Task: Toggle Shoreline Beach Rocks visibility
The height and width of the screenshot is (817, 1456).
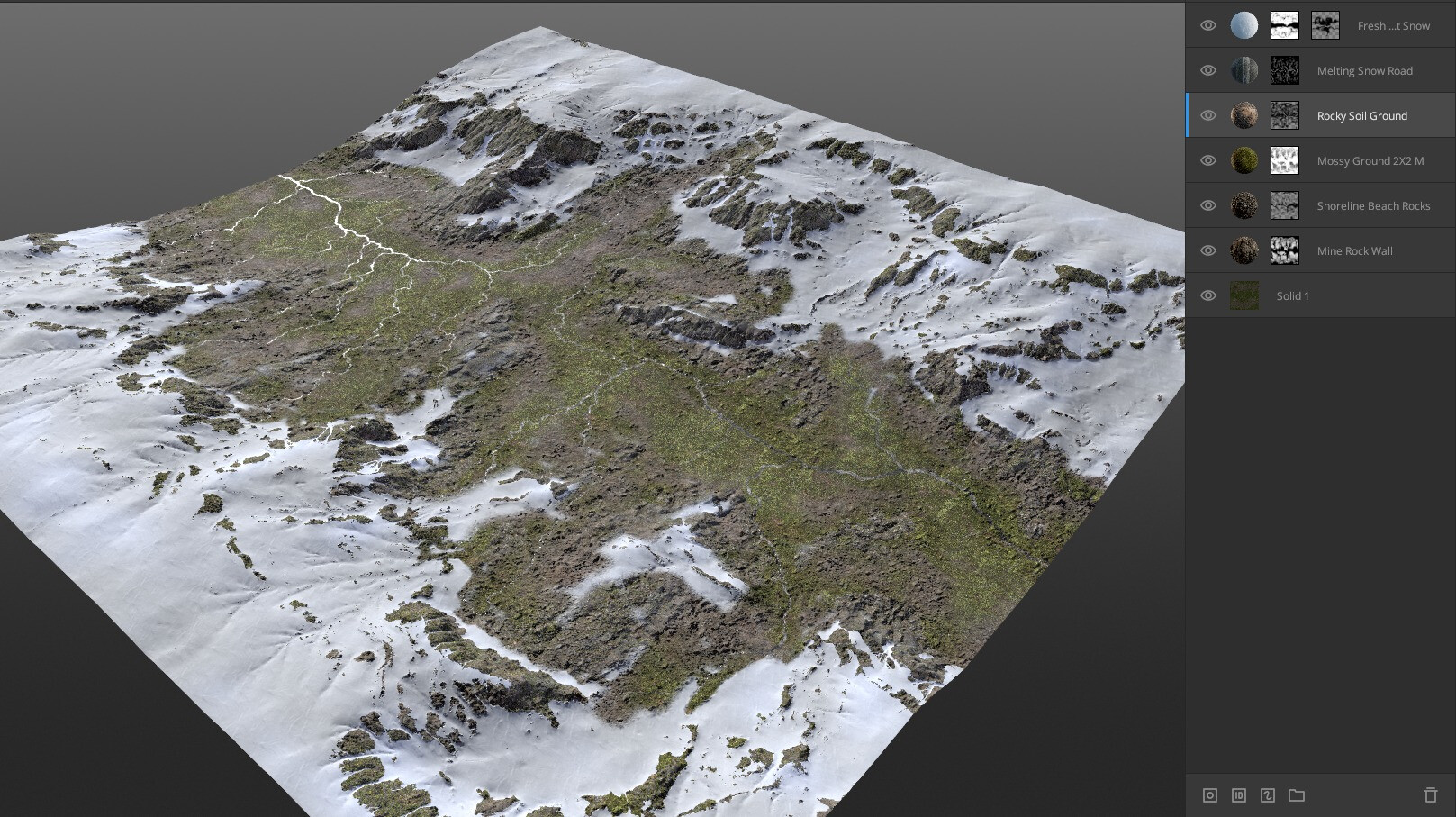Action: click(x=1208, y=205)
